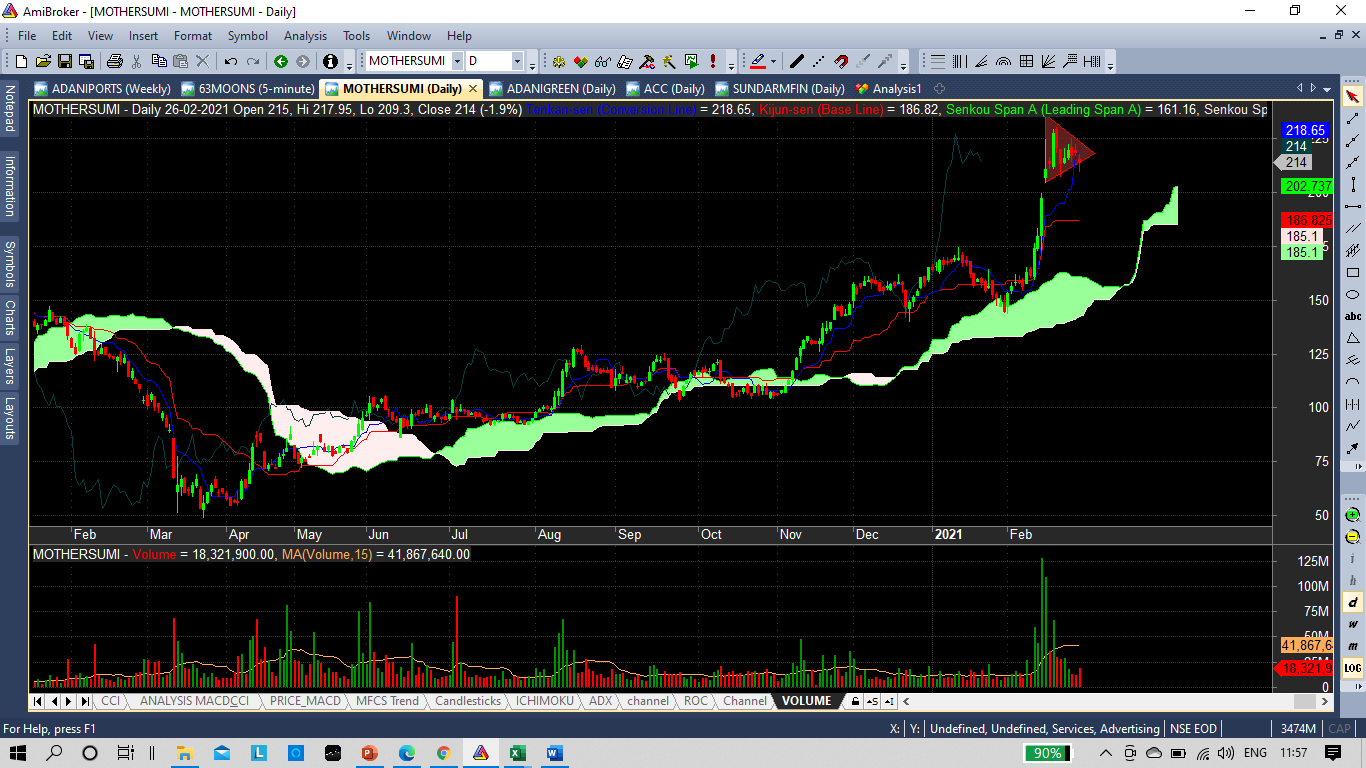Open the symbol information icon
Viewport: 1366px width, 768px height.
(x=331, y=61)
